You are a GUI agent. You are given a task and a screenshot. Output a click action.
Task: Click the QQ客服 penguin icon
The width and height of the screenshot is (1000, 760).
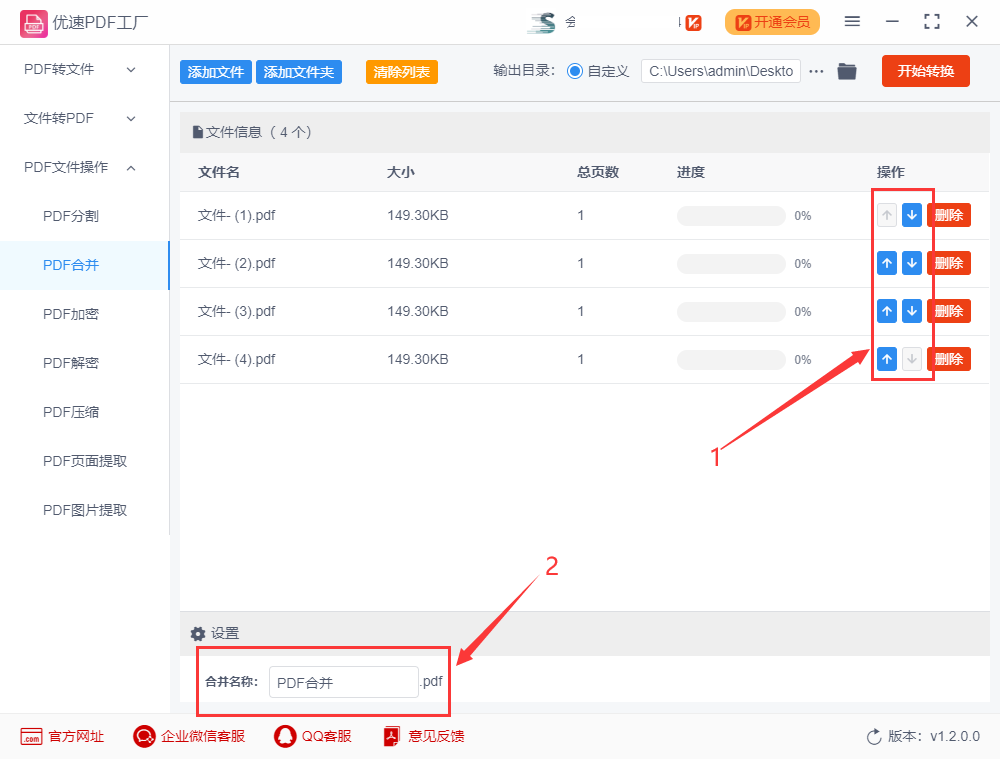[285, 736]
